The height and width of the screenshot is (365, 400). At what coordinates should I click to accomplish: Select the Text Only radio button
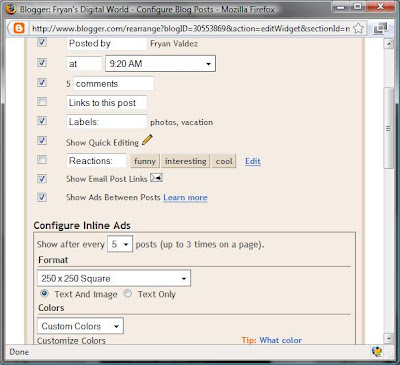click(128, 294)
